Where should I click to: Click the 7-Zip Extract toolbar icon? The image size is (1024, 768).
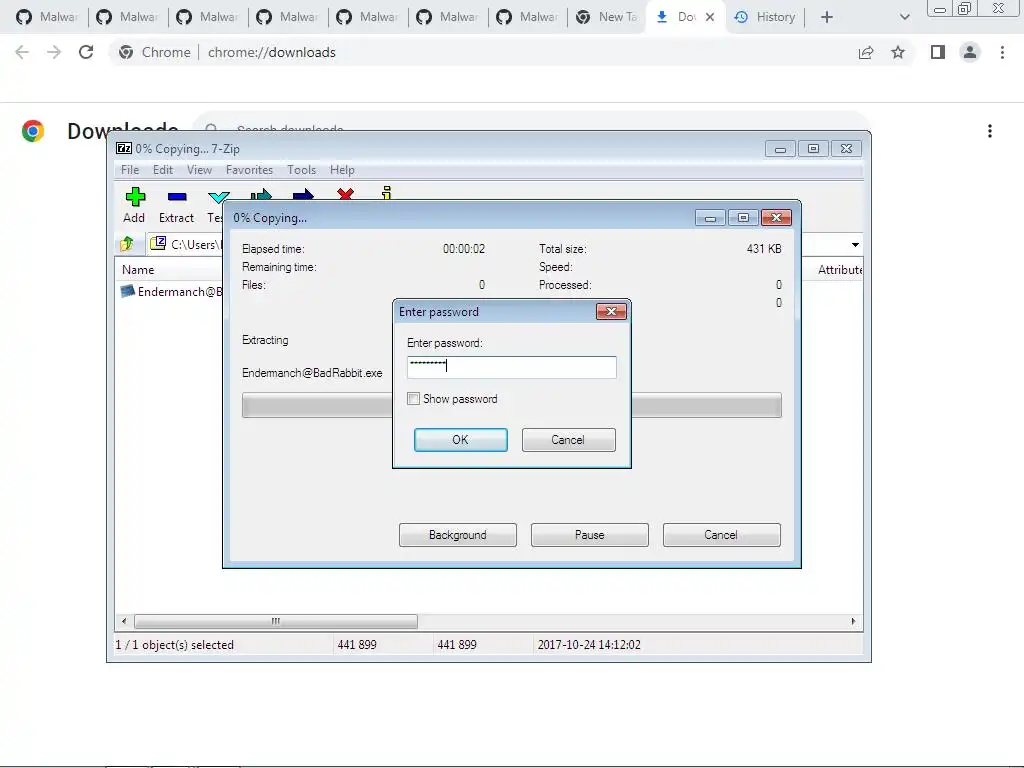click(x=177, y=197)
